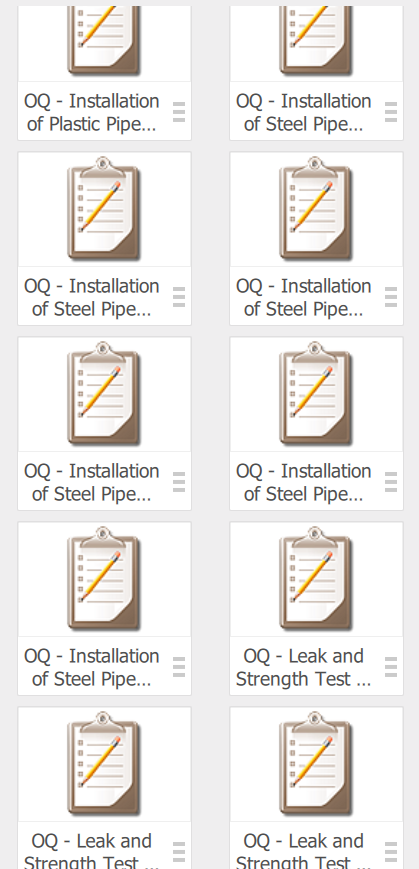Open menu of Steel Pipe card left of Leak and Strength
The image size is (419, 869).
click(x=178, y=667)
